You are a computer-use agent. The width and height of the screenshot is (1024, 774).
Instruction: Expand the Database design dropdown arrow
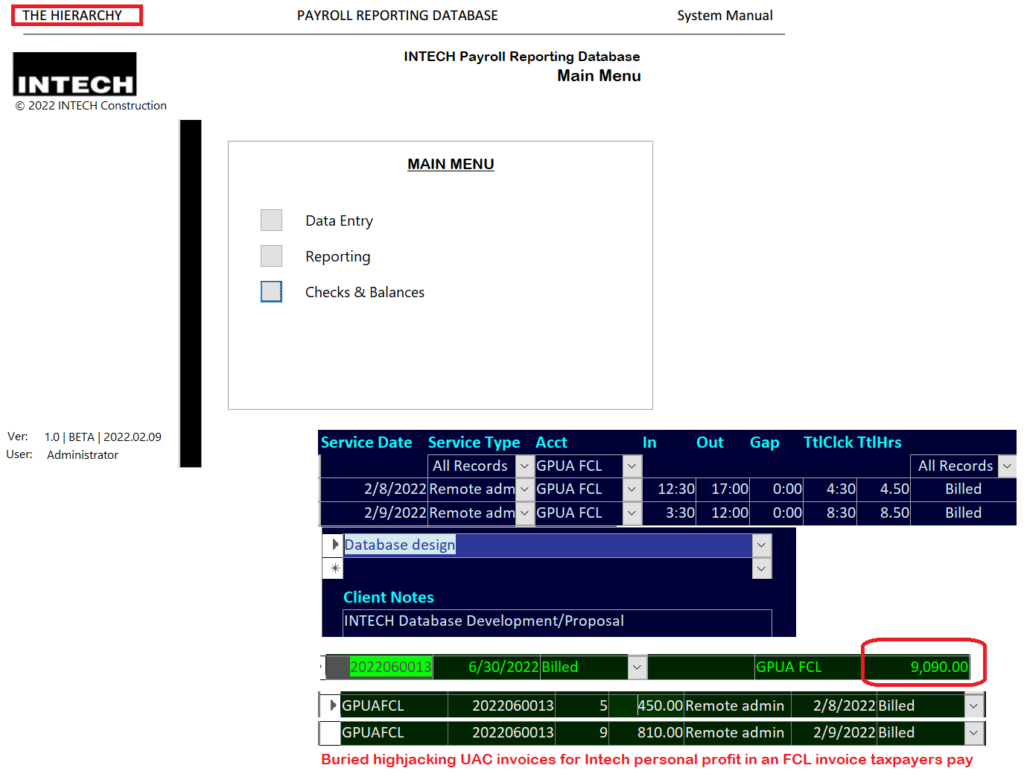pos(761,545)
